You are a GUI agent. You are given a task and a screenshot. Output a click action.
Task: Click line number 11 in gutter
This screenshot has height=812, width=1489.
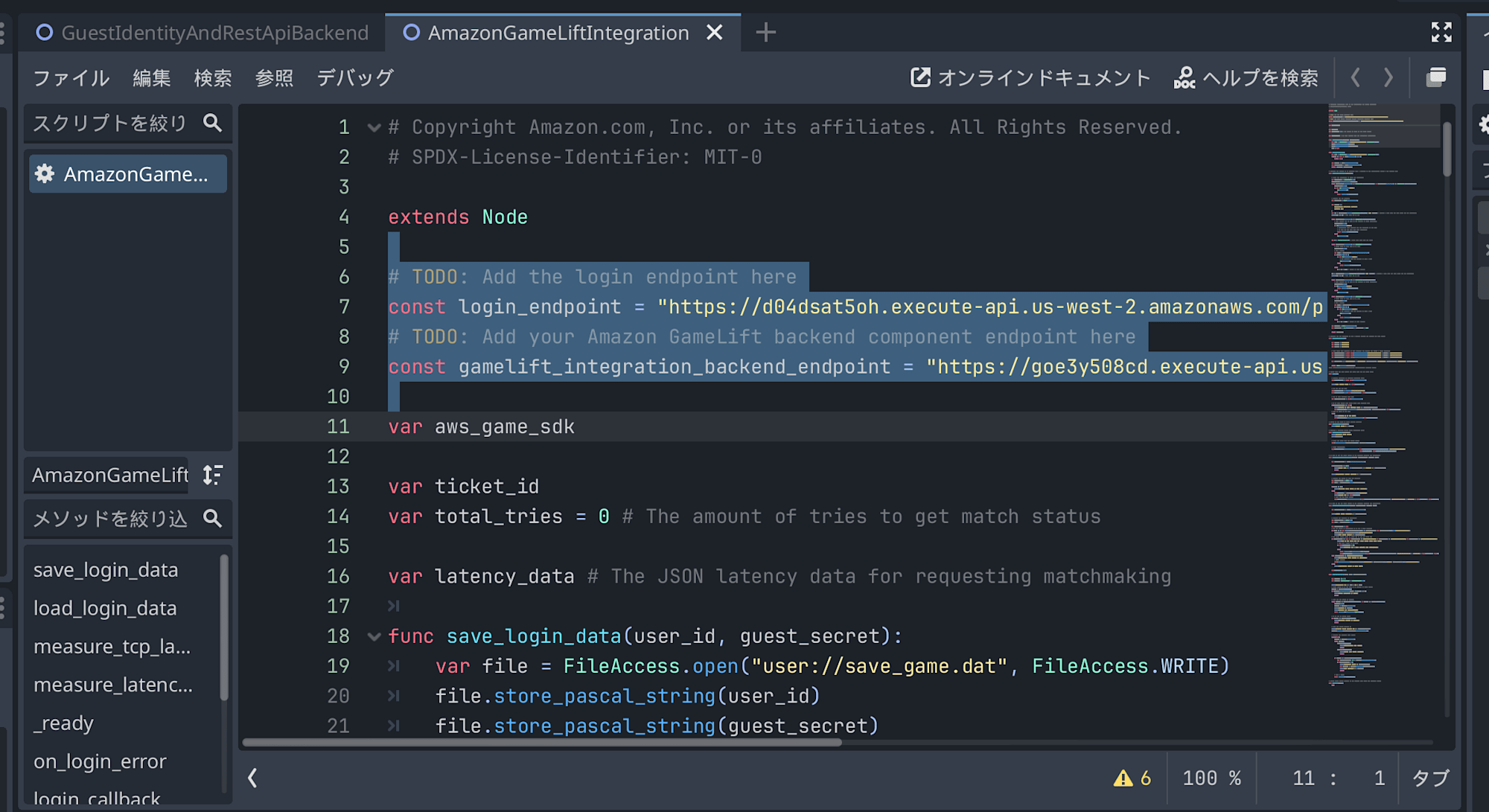[338, 426]
